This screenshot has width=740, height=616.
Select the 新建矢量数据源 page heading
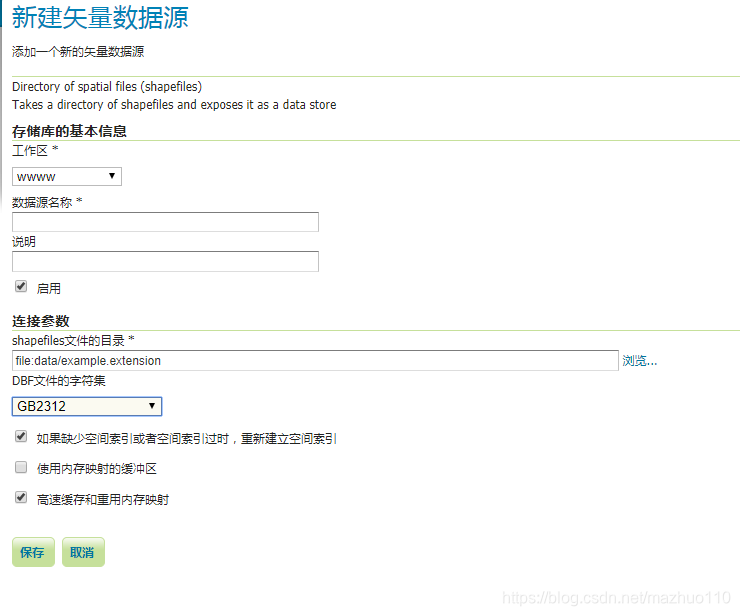pyautogui.click(x=100, y=17)
